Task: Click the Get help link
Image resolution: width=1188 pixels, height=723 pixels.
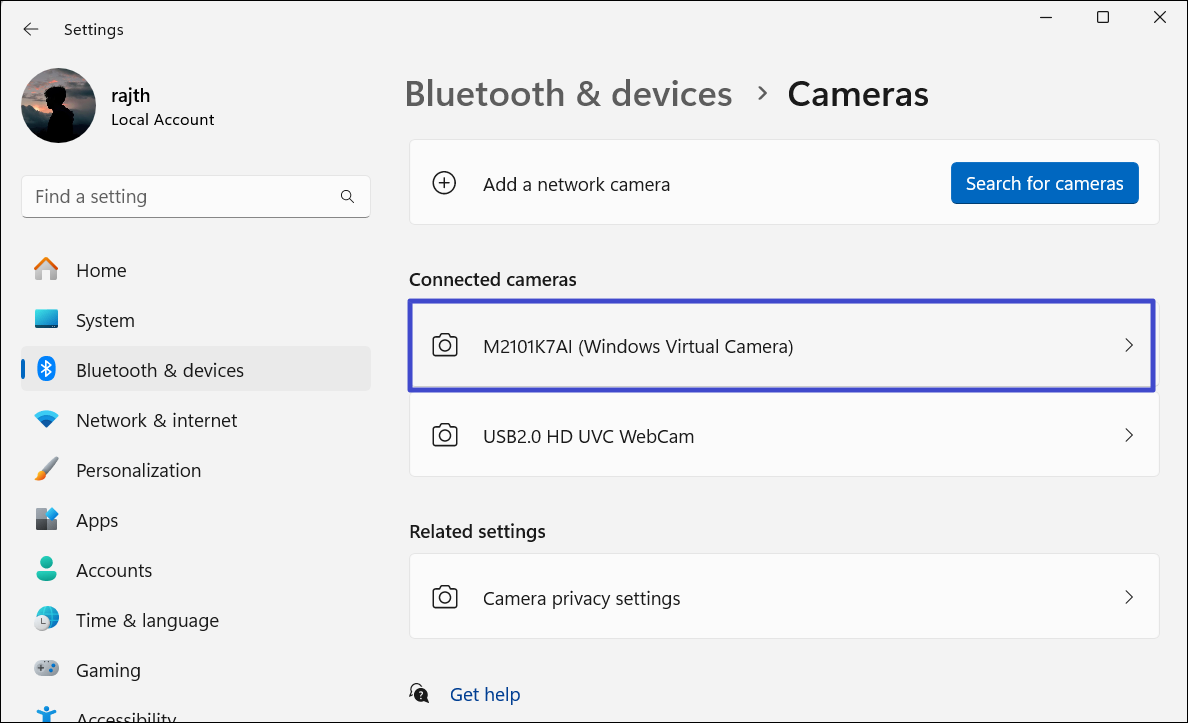Action: (485, 694)
